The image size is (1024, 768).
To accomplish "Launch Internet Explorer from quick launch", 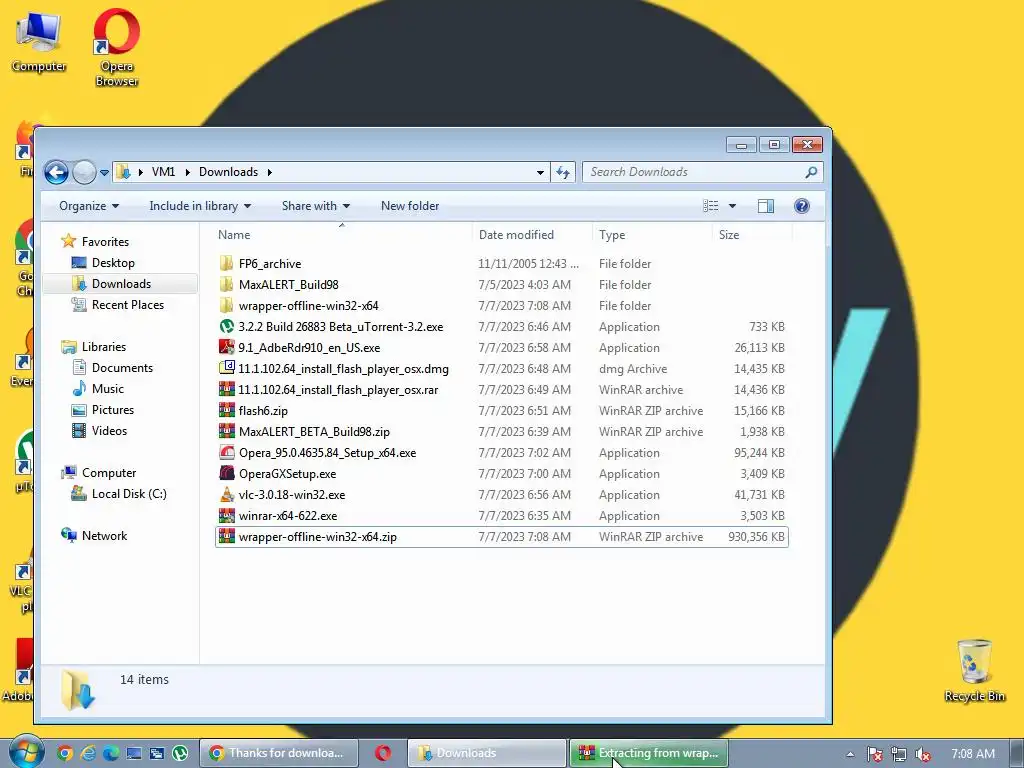I will (88, 754).
